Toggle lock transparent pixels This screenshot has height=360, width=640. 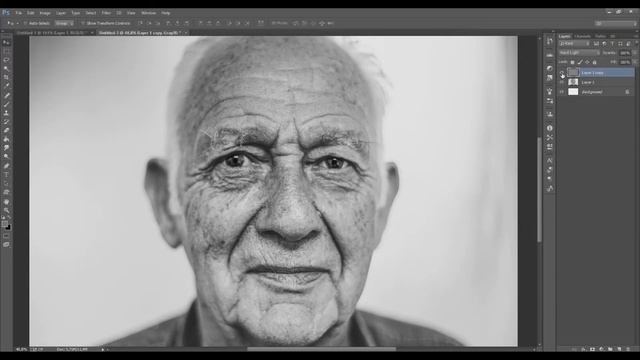[572, 62]
